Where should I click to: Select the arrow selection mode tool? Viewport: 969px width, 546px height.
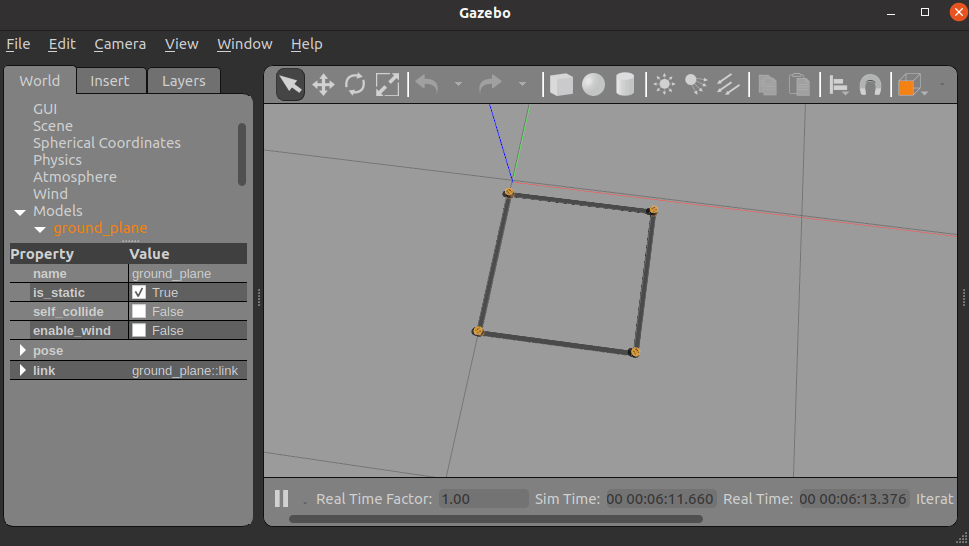[x=290, y=85]
